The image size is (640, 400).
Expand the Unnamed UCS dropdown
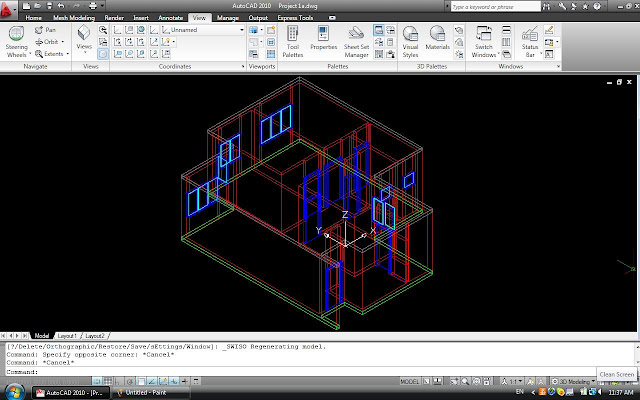tap(241, 30)
